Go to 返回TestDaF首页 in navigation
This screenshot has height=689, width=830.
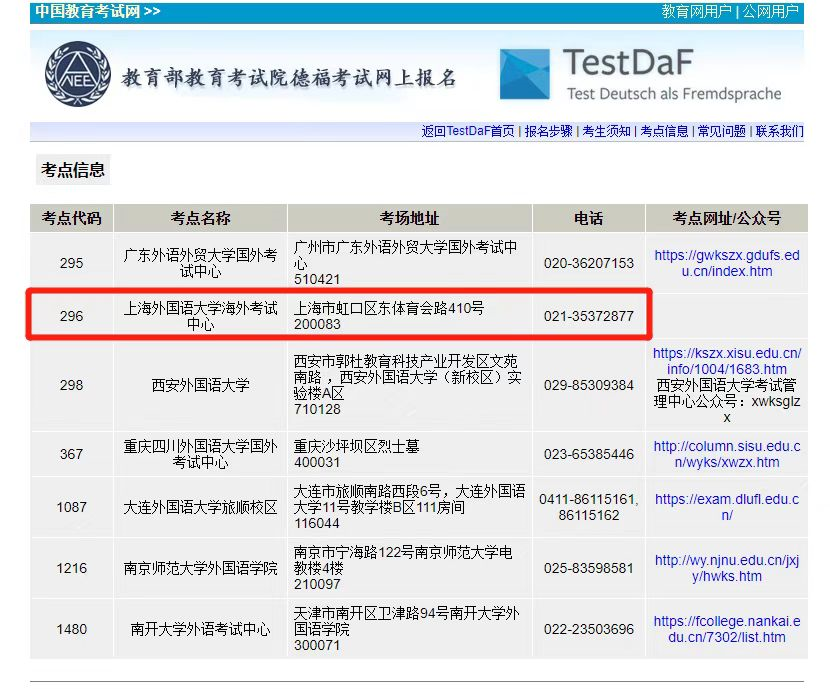[x=468, y=131]
